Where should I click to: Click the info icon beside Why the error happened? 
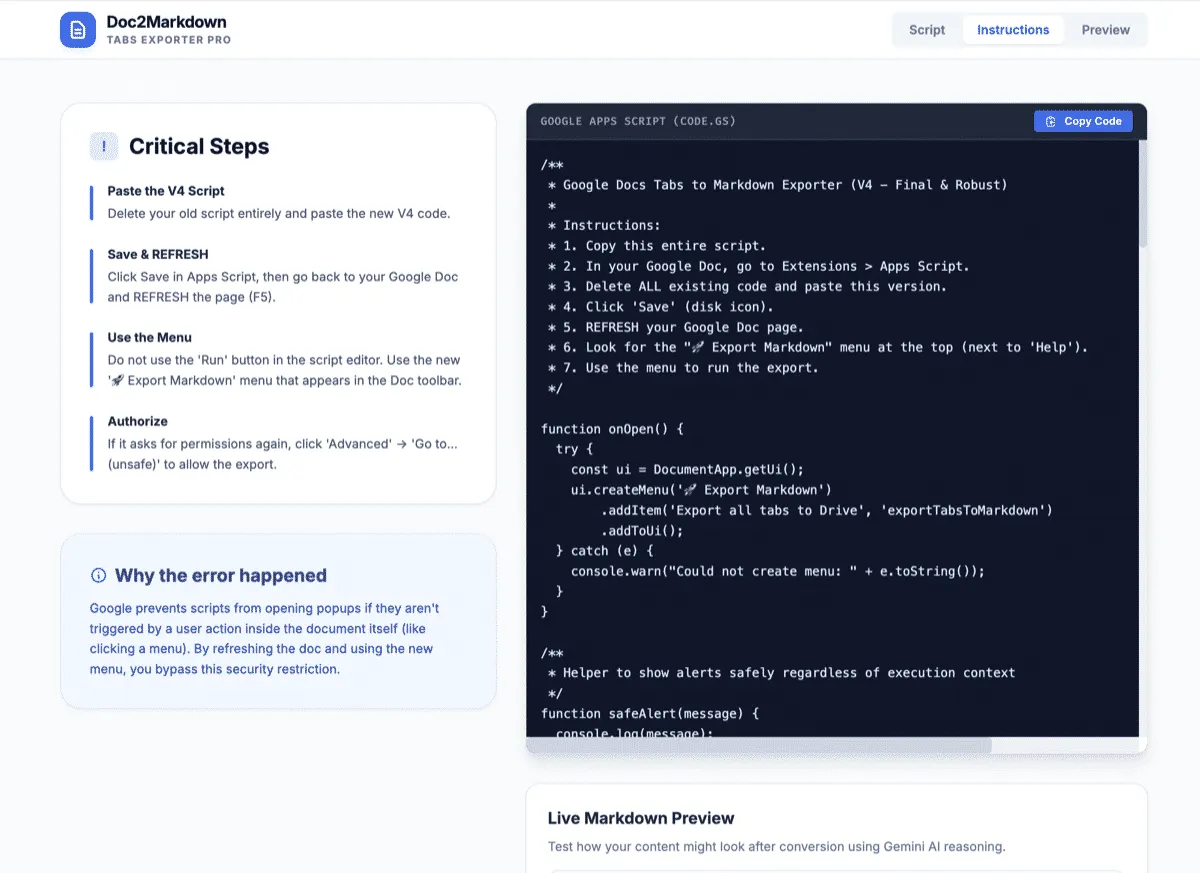[x=98, y=576]
